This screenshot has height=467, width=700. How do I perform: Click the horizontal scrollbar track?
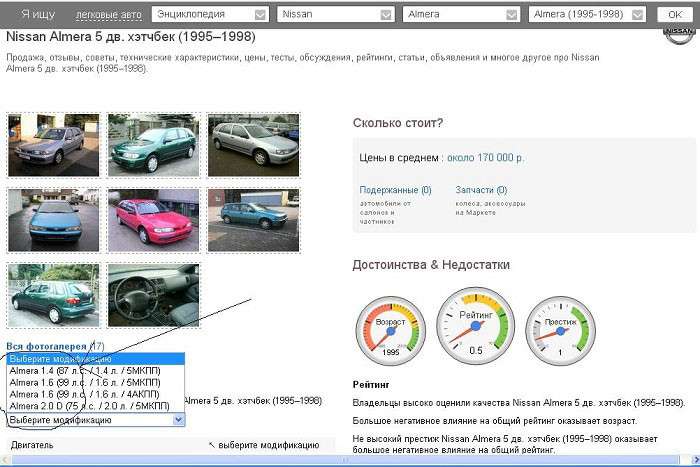click(345, 460)
